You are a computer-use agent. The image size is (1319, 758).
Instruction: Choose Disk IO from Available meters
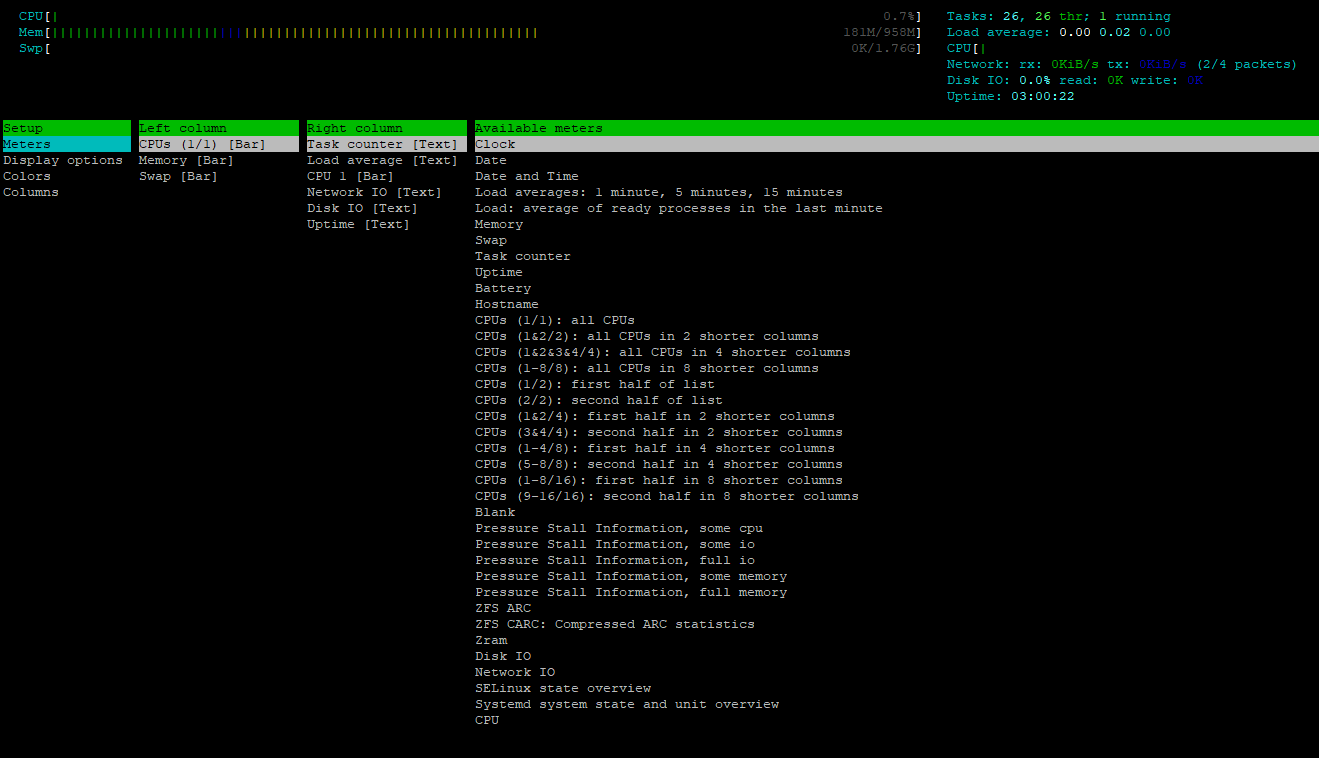coord(503,656)
